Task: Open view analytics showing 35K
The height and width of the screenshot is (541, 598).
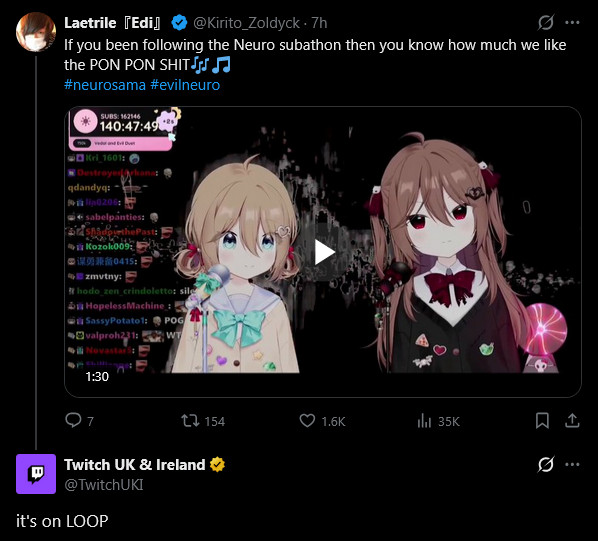Action: [x=424, y=421]
